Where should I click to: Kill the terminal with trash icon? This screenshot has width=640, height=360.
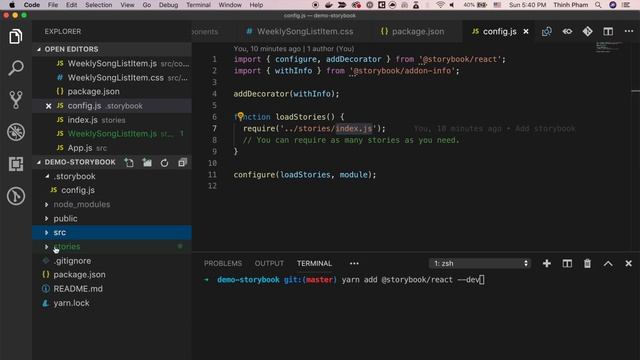click(587, 264)
